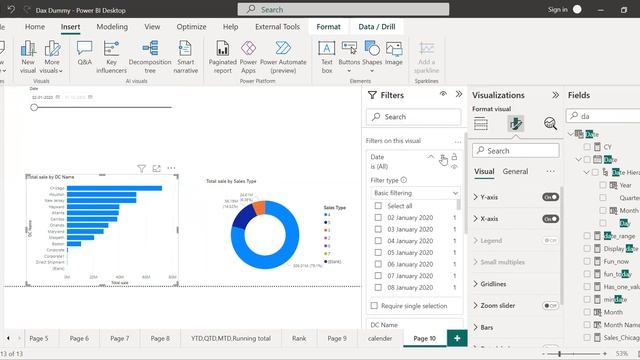Click the Date slicer slider handle
This screenshot has height=360, width=640.
tap(34, 107)
